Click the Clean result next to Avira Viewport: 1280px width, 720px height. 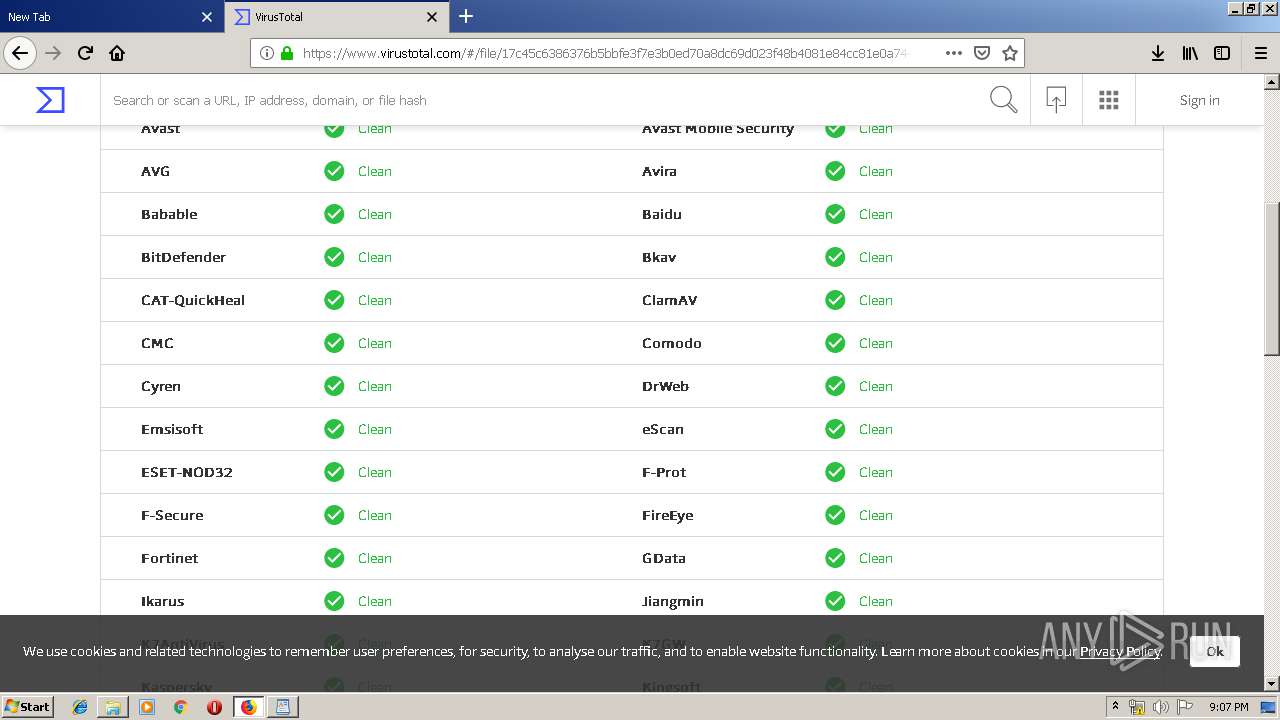pos(876,171)
